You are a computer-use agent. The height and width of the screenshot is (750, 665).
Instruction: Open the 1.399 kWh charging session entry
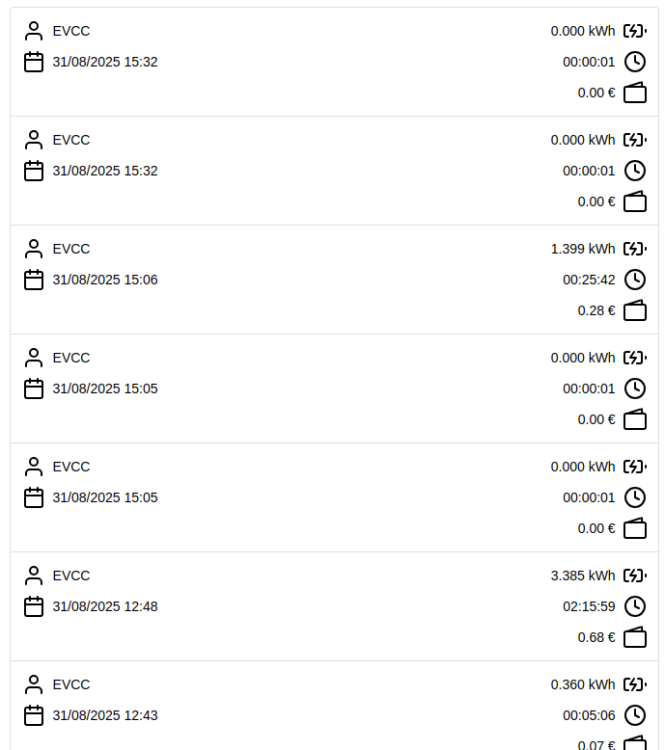point(334,280)
